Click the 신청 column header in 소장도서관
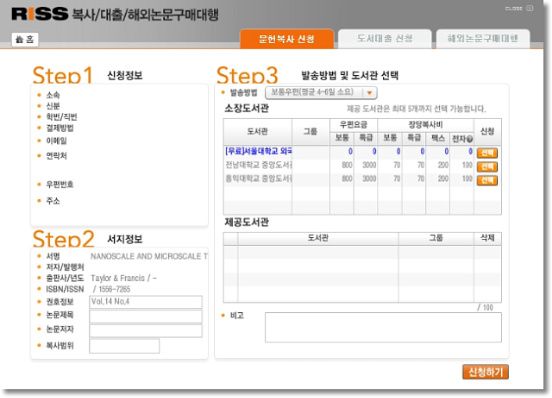Image resolution: width=552 pixels, height=398 pixels. coord(488,132)
